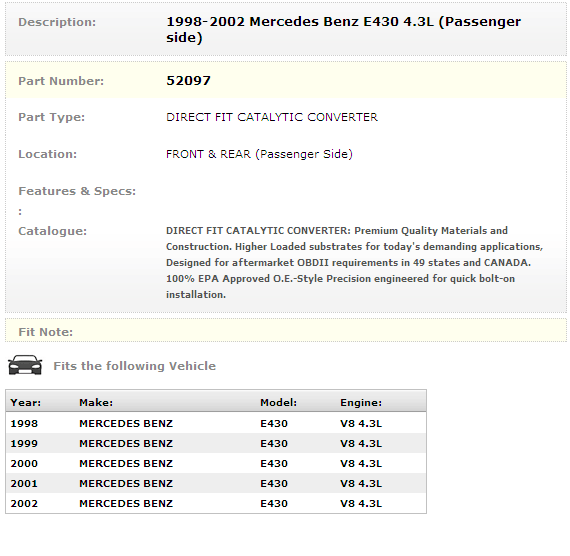This screenshot has height=556, width=570.
Task: Click DIRECT FIT CATALYTIC CONVERTER part type text
Action: [272, 117]
